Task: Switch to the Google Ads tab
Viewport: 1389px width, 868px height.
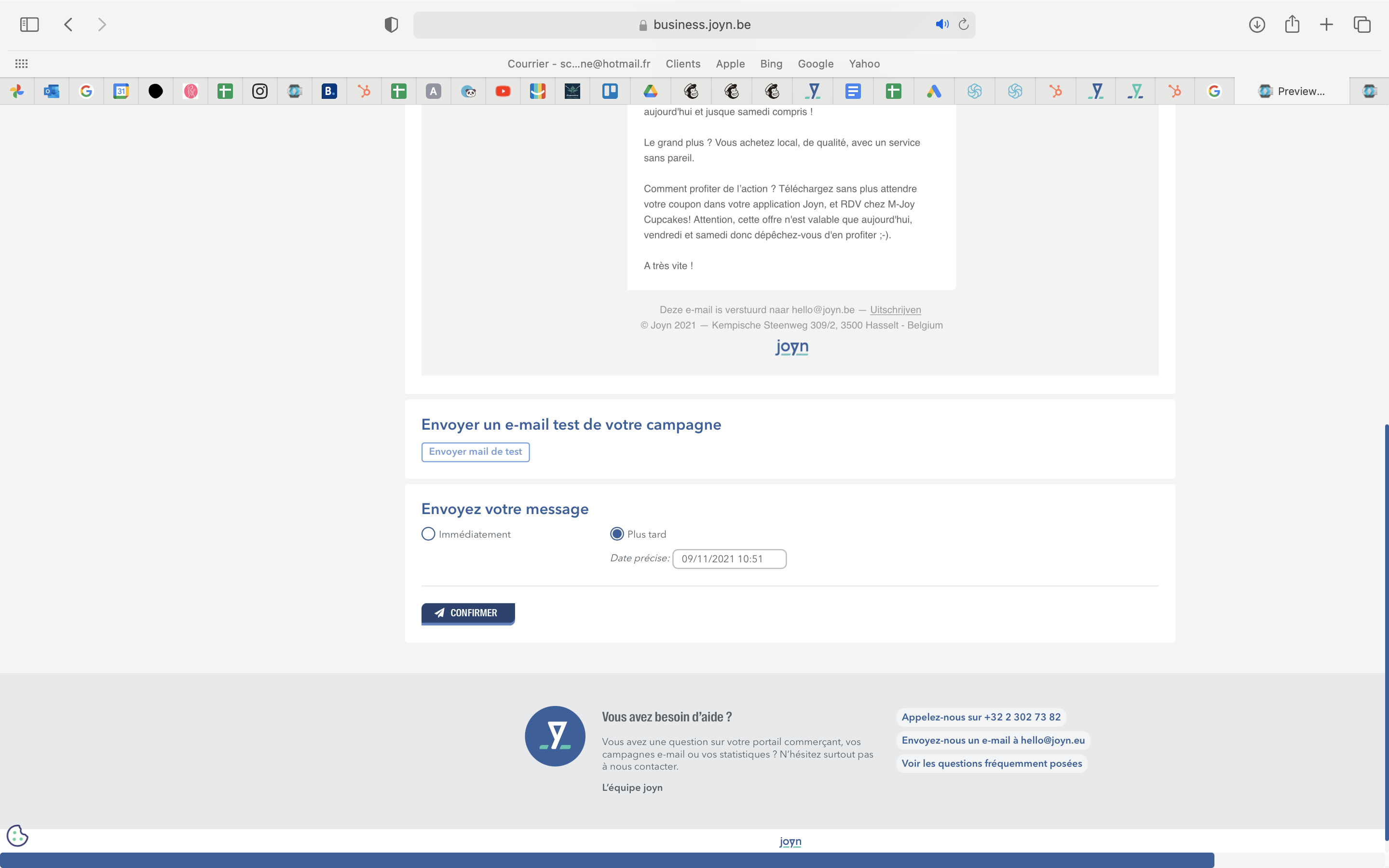Action: pyautogui.click(x=934, y=91)
